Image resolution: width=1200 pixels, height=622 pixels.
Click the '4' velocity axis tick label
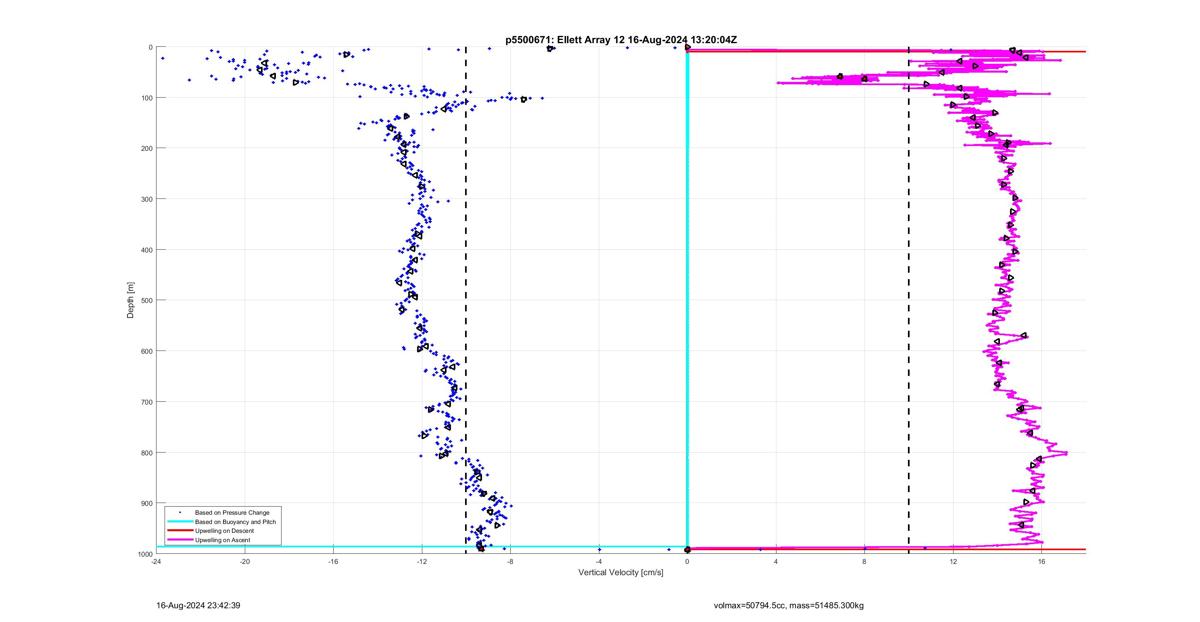(776, 562)
